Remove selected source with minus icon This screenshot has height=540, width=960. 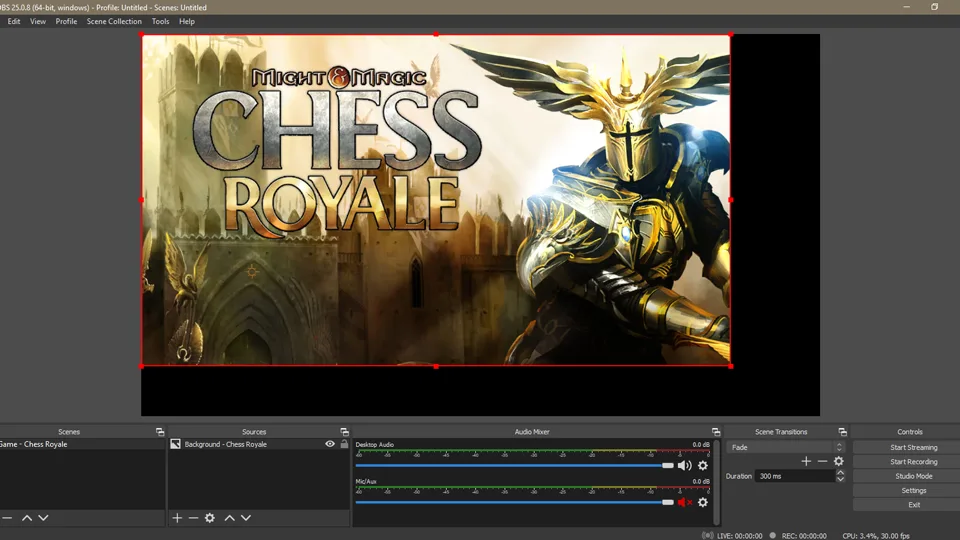[193, 518]
